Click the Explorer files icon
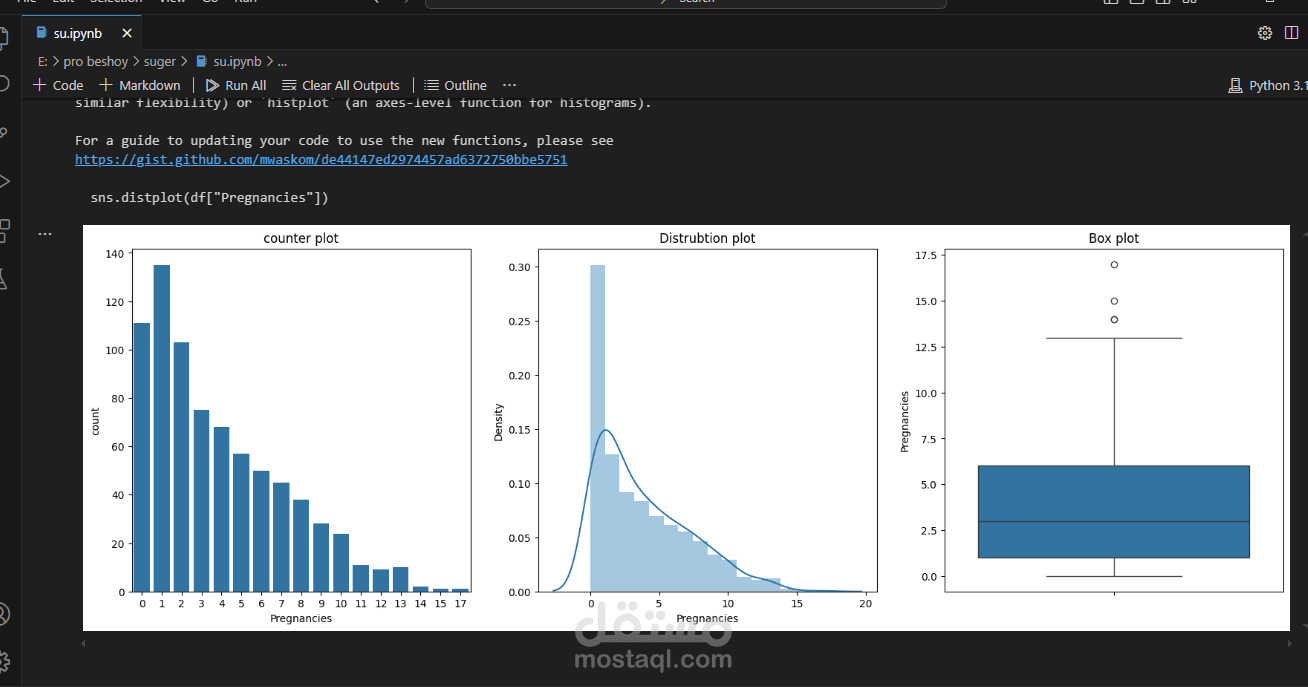This screenshot has width=1308, height=687. (3, 38)
